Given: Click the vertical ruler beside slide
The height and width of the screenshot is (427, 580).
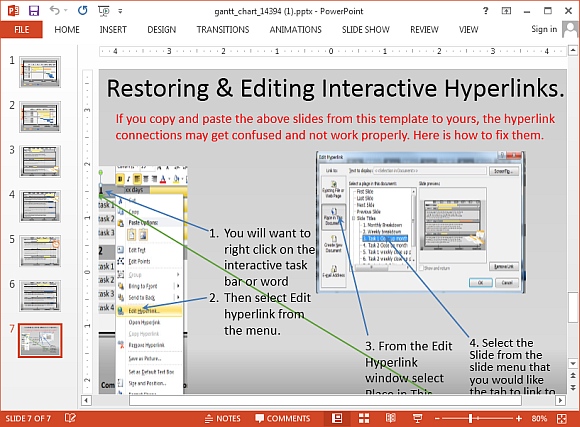Looking at the screenshot, I should pyautogui.click(x=87, y=231).
